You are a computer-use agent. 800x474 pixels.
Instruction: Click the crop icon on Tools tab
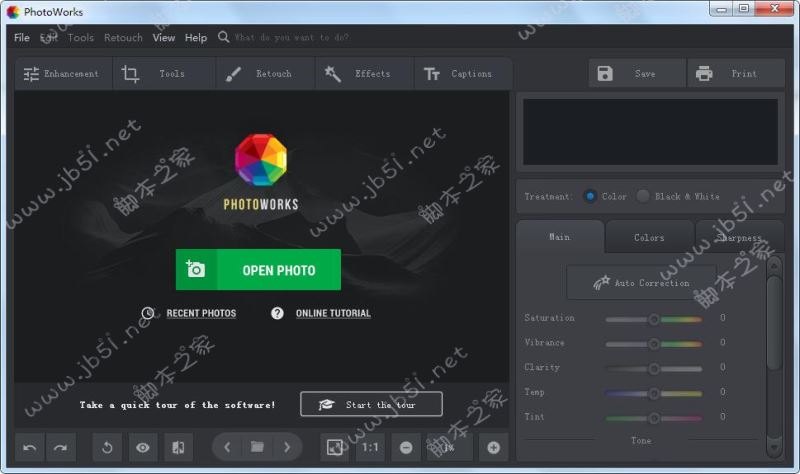coord(130,74)
